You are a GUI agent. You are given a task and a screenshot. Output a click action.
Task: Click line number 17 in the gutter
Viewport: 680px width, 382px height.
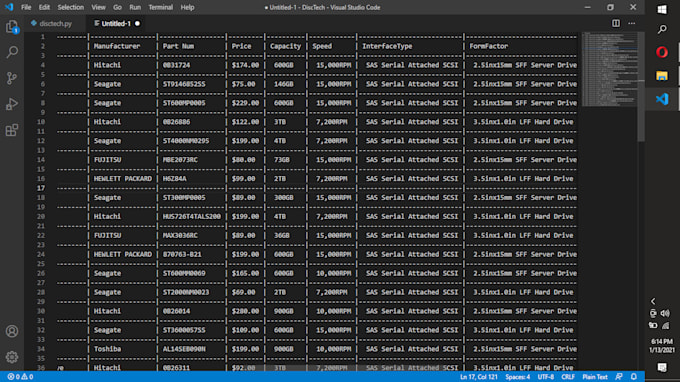click(x=41, y=188)
